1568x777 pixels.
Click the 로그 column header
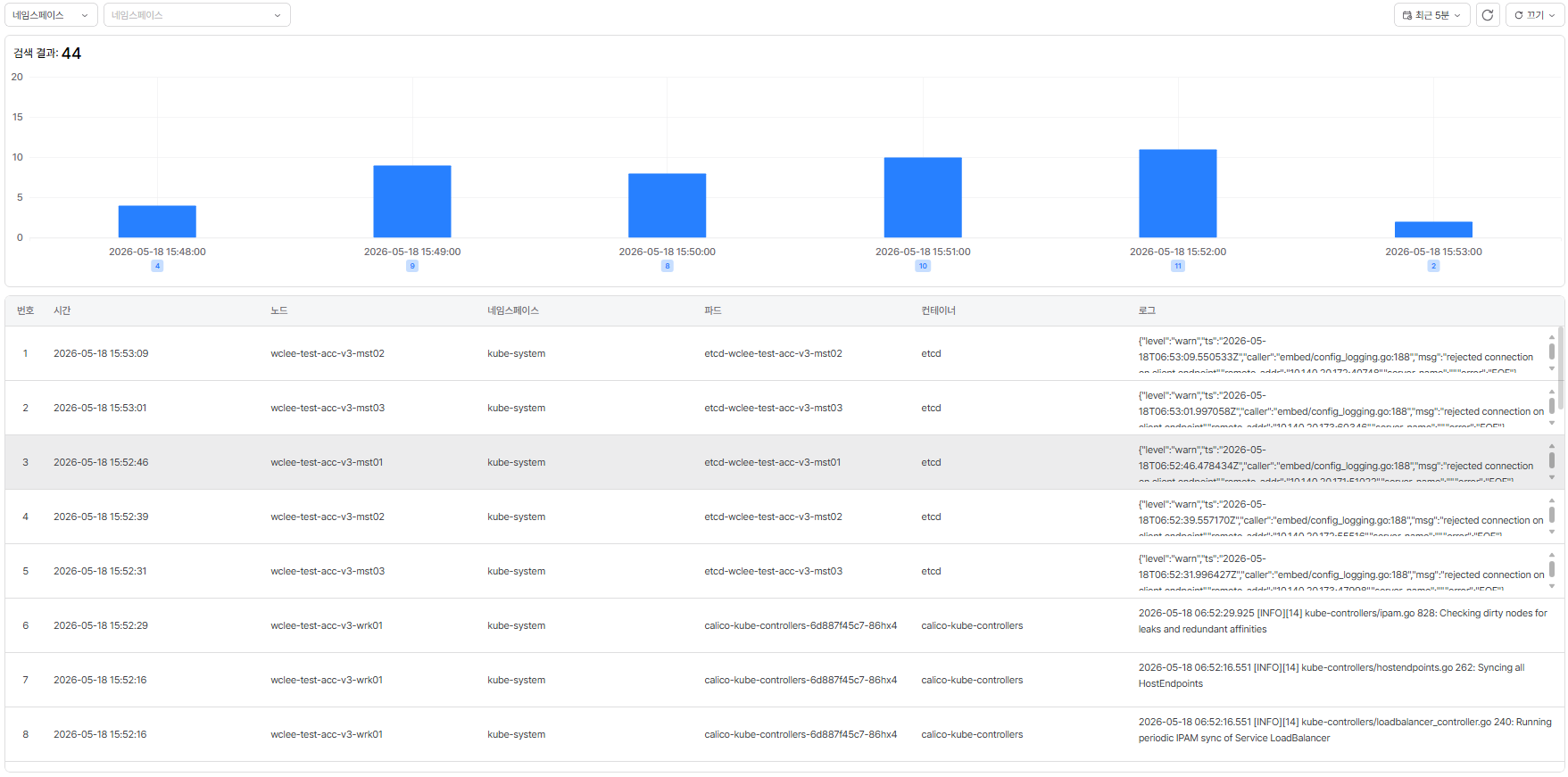1147,310
